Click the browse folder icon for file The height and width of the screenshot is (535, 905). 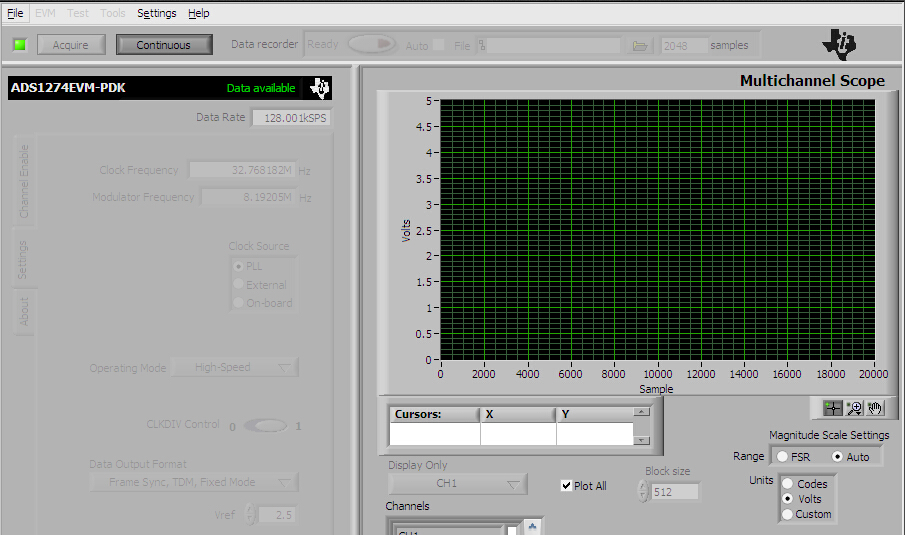click(641, 45)
